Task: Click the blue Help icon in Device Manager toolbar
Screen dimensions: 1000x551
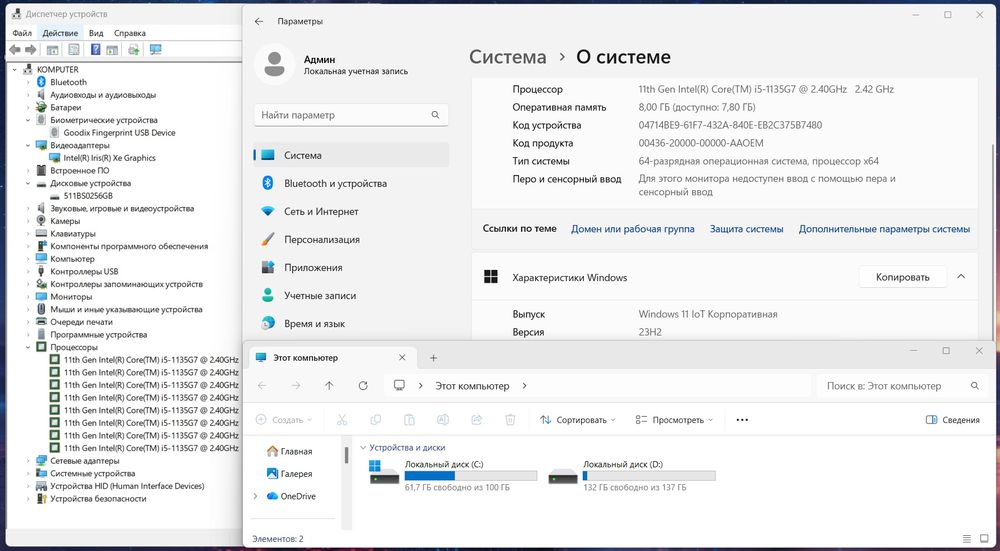Action: 96,50
